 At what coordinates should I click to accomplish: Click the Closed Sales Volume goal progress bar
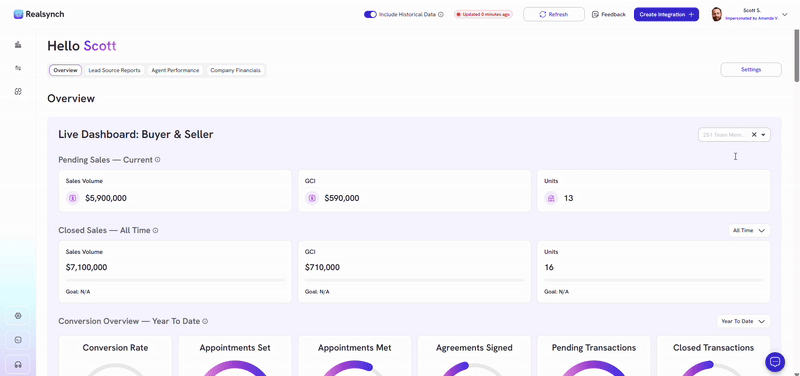click(x=175, y=280)
